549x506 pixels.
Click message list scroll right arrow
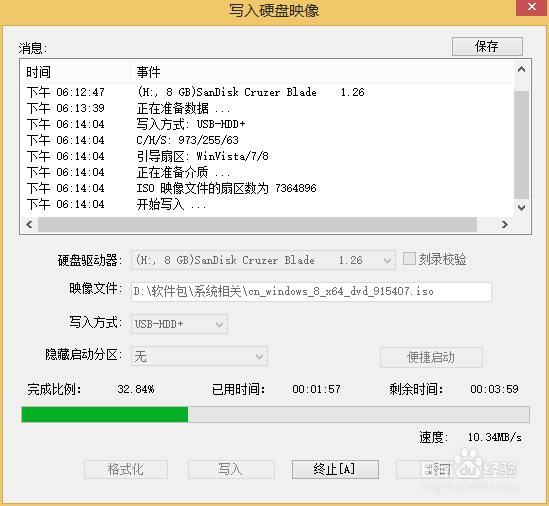point(505,224)
